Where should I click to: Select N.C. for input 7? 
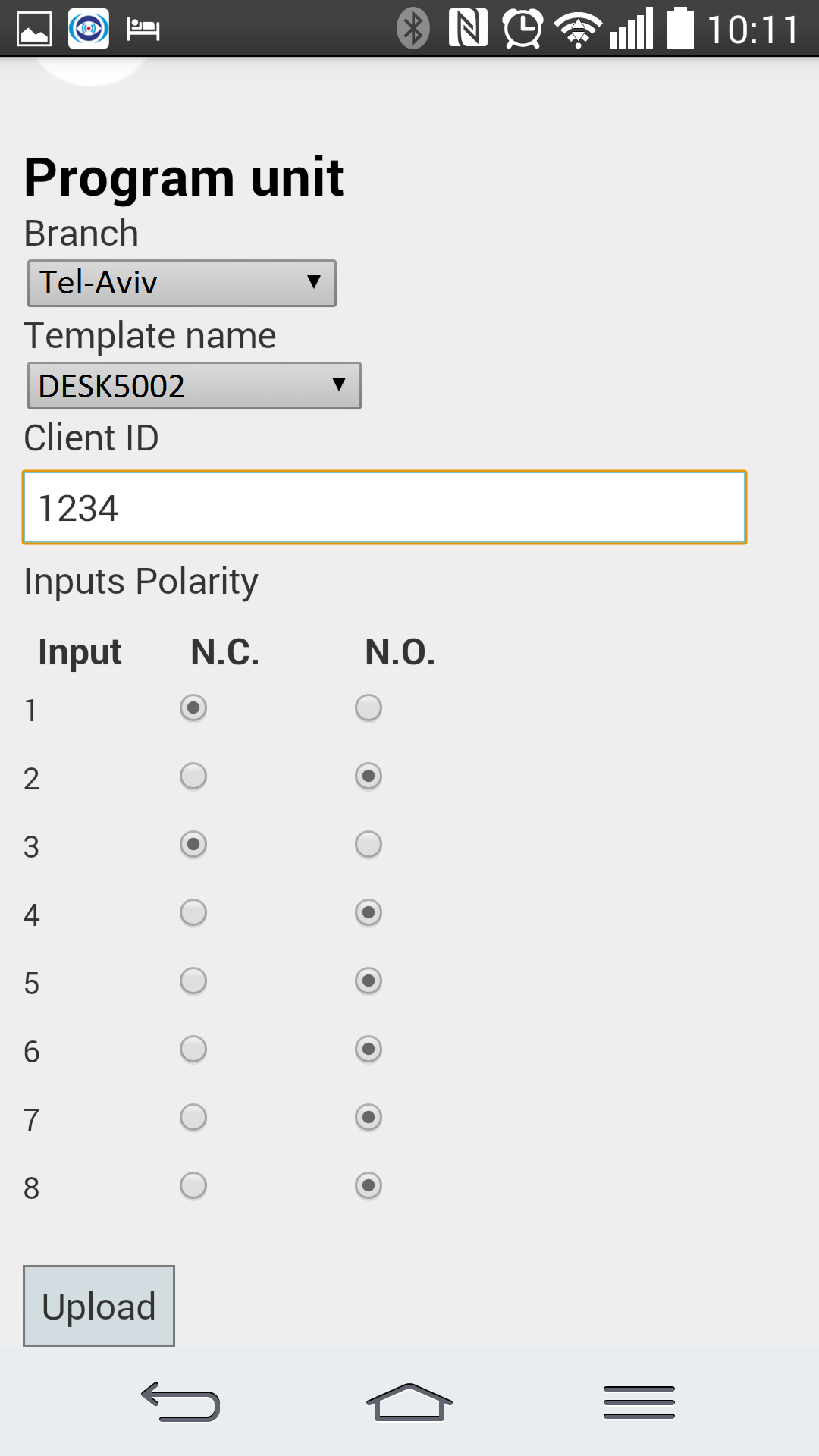[x=193, y=1117]
